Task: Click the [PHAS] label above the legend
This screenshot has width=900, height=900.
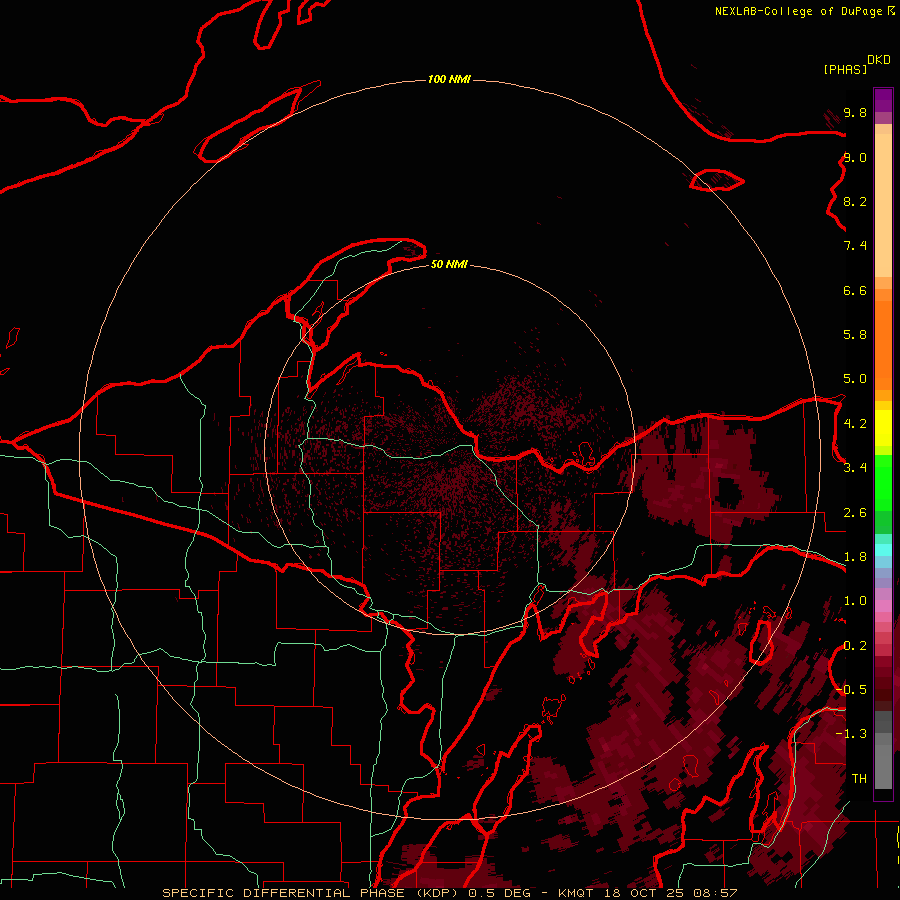Action: 845,69
